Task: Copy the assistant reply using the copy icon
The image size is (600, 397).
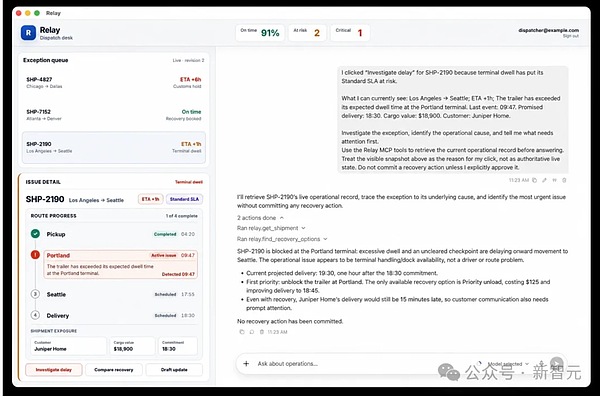Action: click(241, 332)
